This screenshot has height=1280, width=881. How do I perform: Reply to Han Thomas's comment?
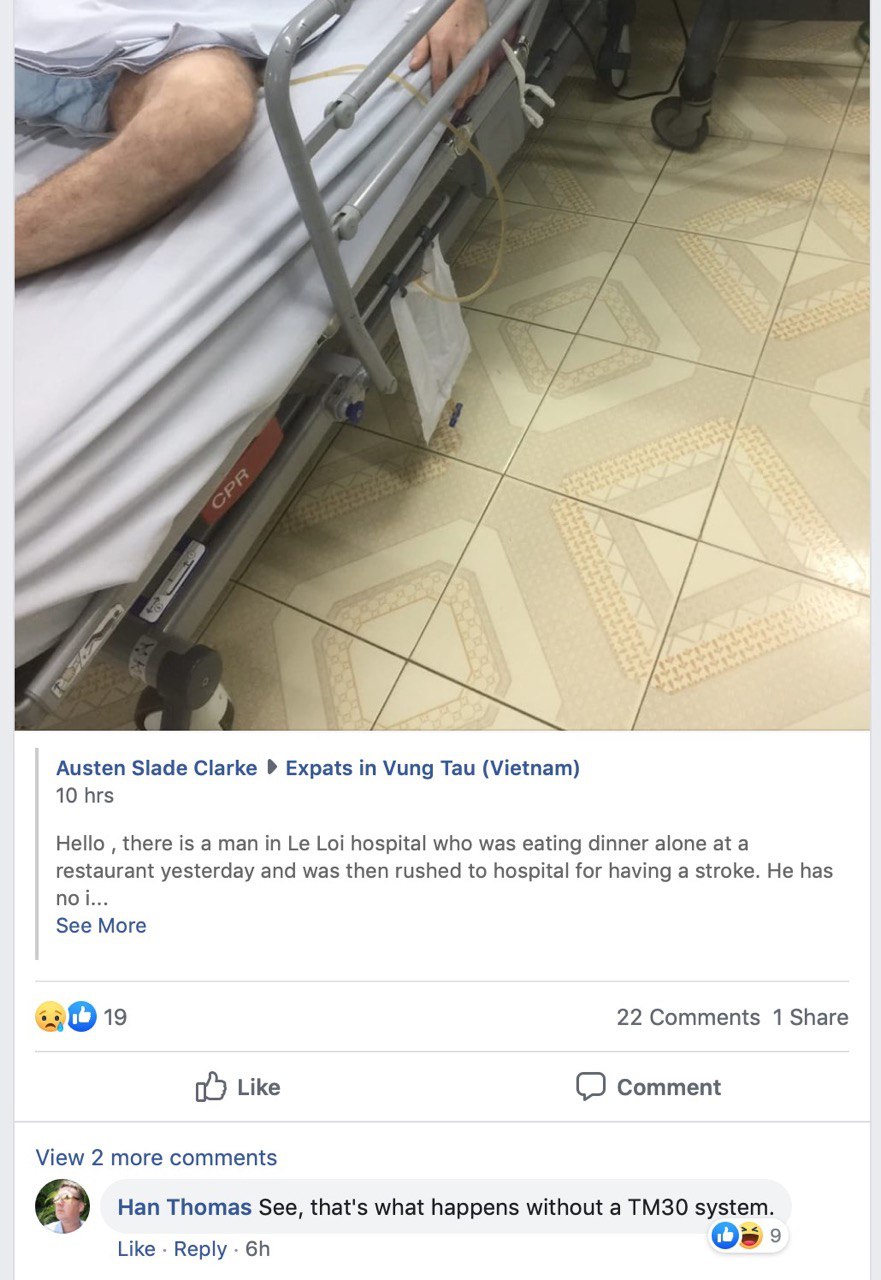click(200, 1249)
